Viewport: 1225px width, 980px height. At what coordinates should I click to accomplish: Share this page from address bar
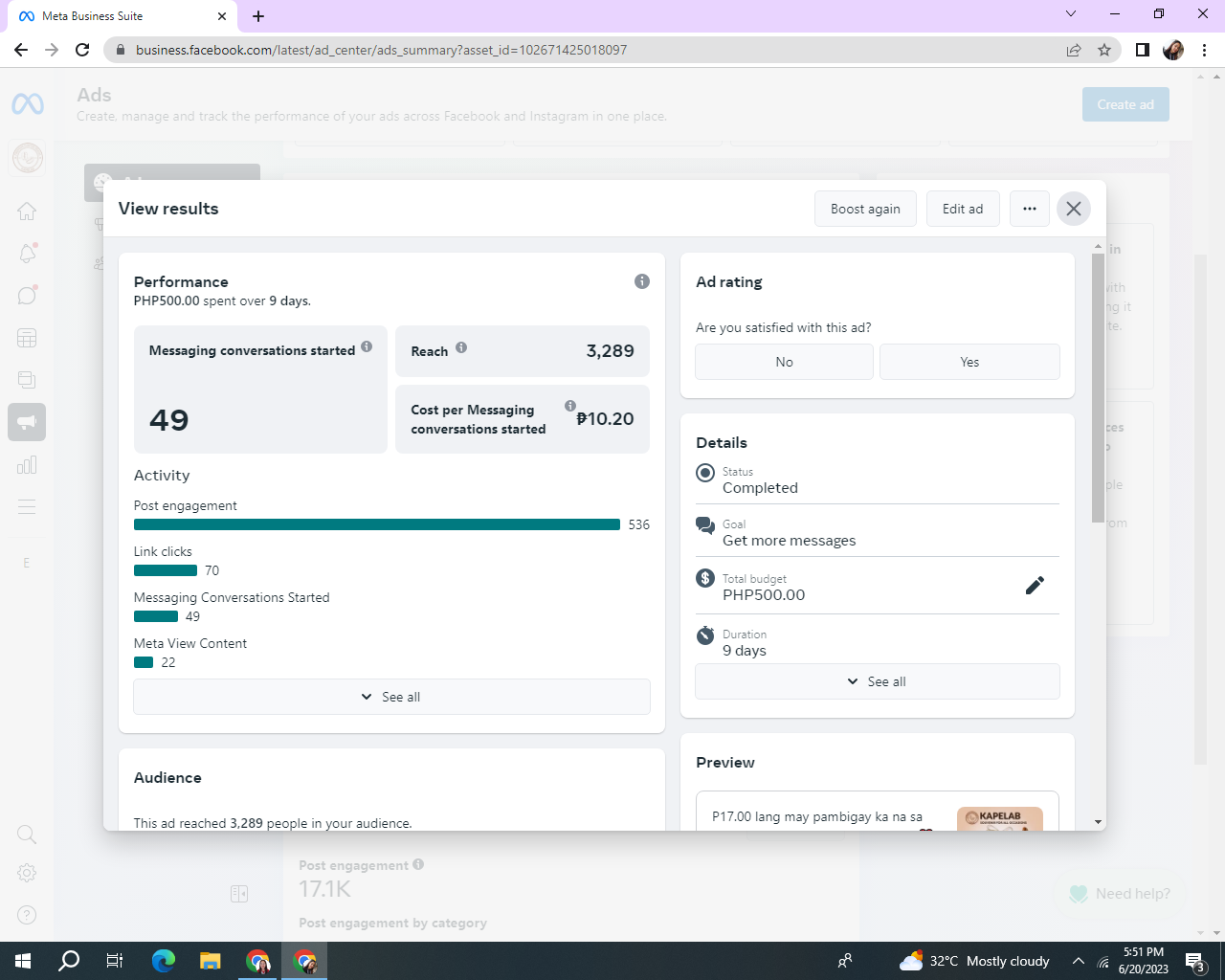pos(1074,50)
